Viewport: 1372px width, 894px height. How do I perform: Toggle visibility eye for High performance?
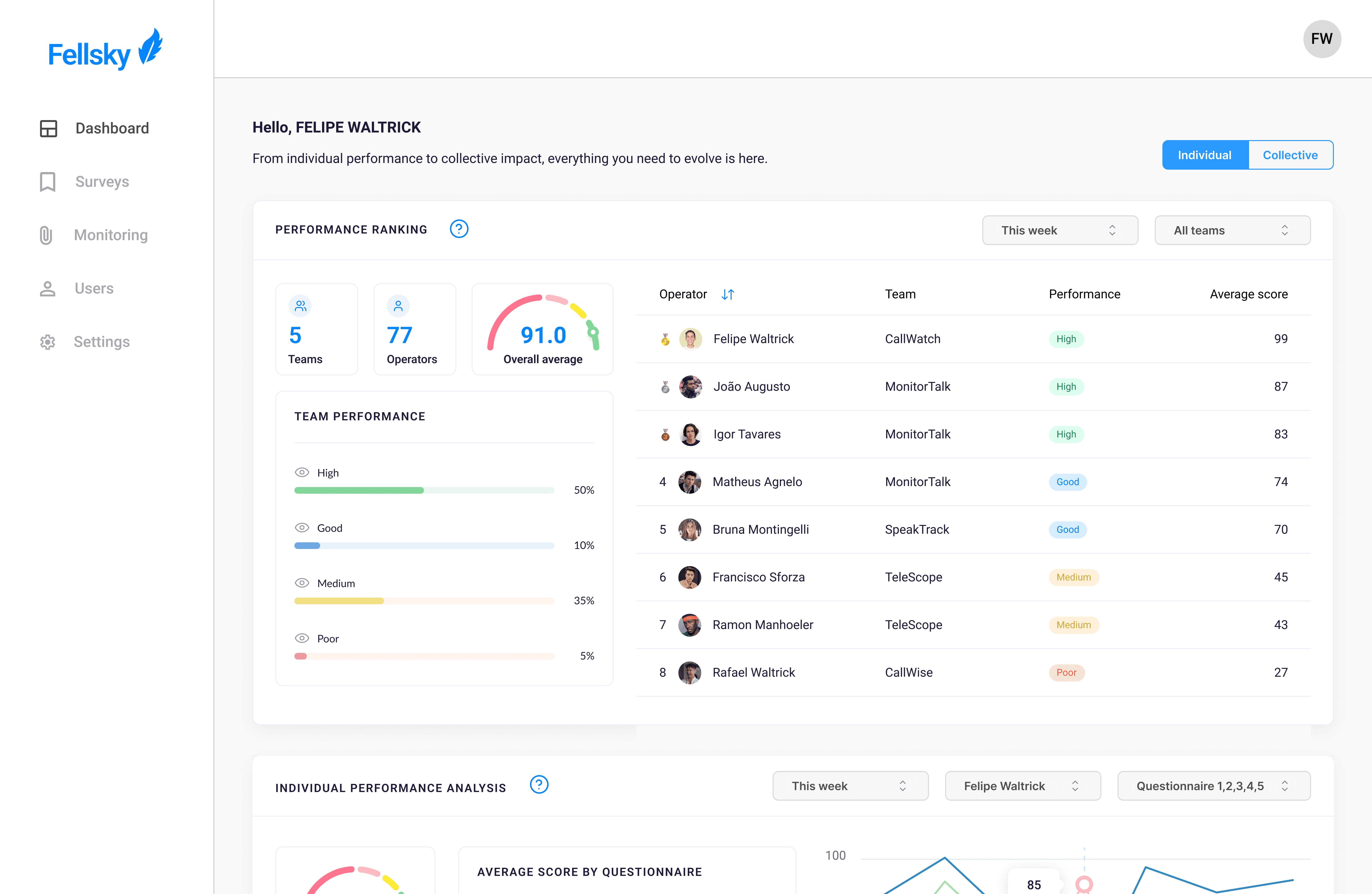click(x=302, y=472)
